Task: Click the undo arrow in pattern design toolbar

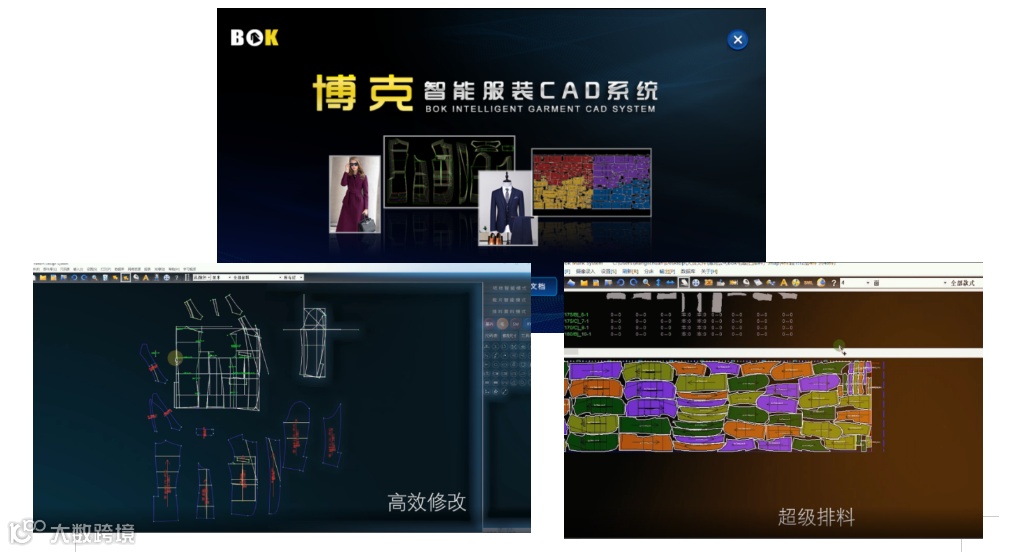Action: 74,277
